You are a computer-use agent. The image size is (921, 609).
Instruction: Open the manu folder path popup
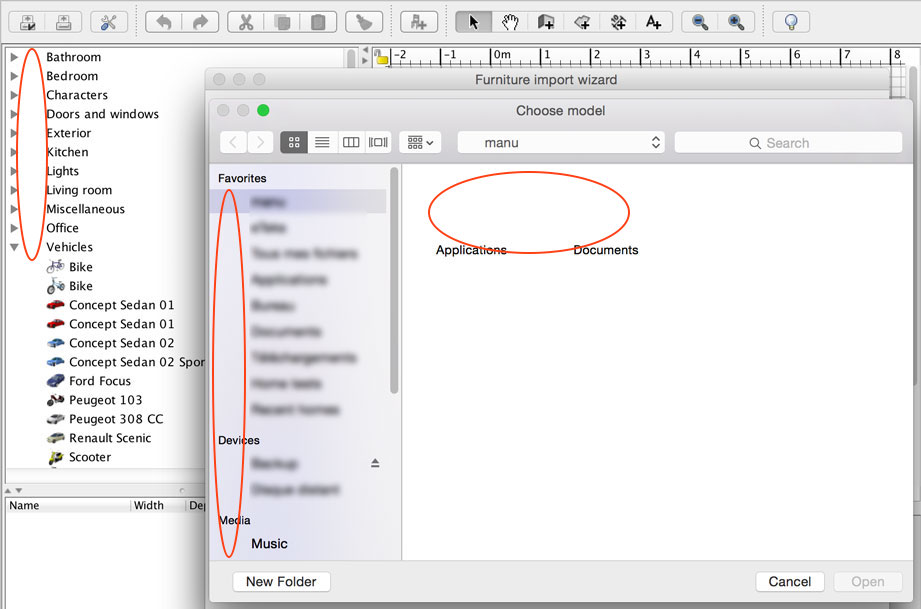coord(561,142)
